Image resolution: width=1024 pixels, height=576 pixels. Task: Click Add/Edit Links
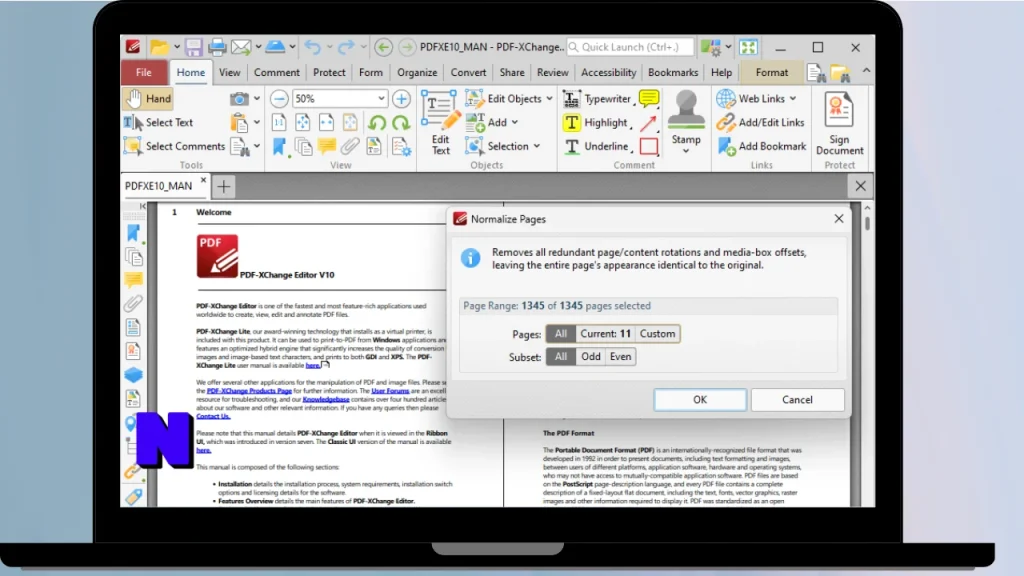pyautogui.click(x=760, y=122)
